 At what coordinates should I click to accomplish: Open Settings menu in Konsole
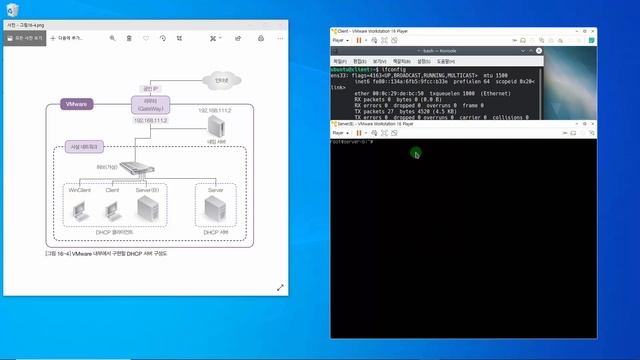[x=424, y=61]
